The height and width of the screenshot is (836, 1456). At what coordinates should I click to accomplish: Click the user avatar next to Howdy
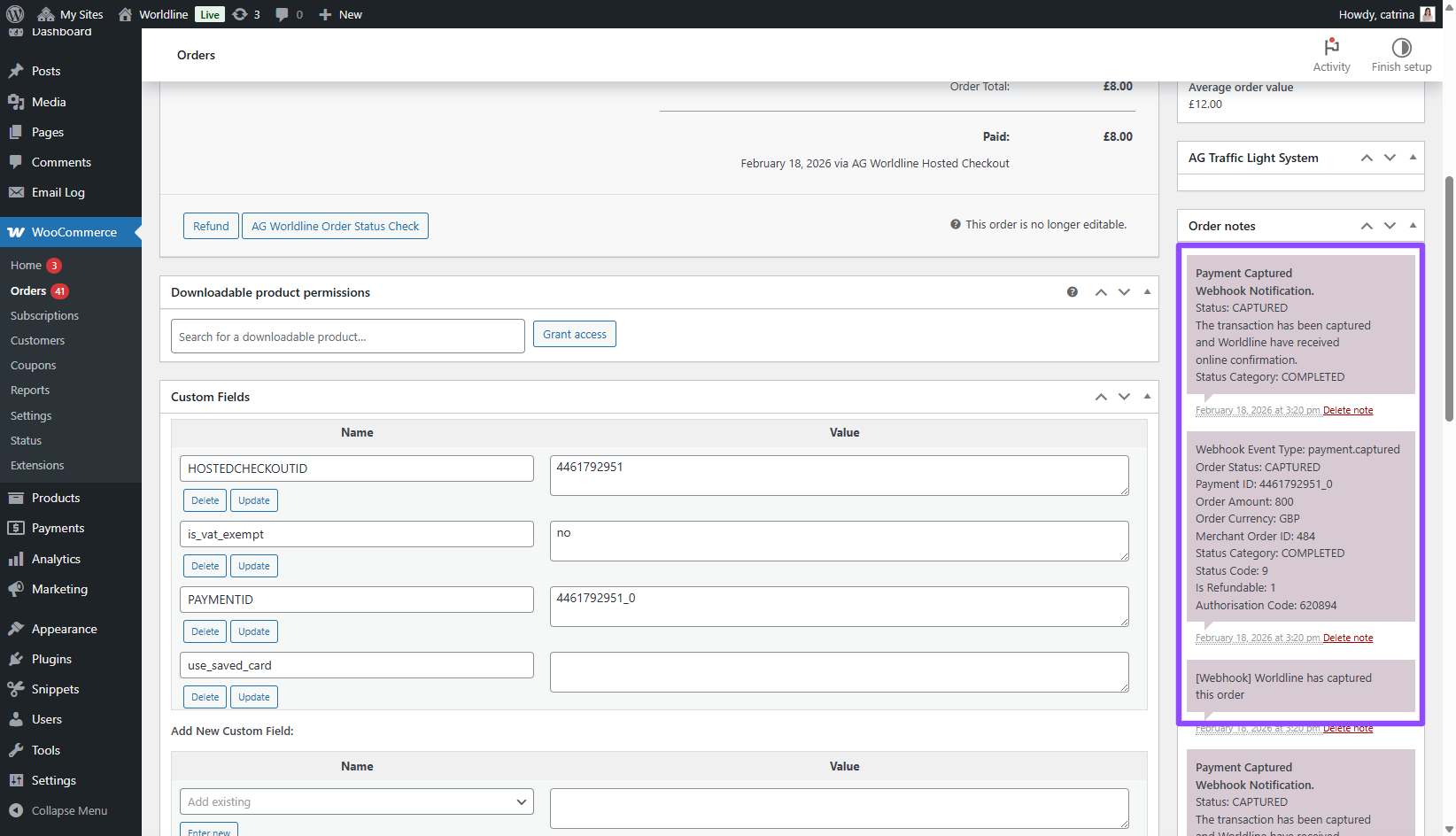pyautogui.click(x=1428, y=14)
